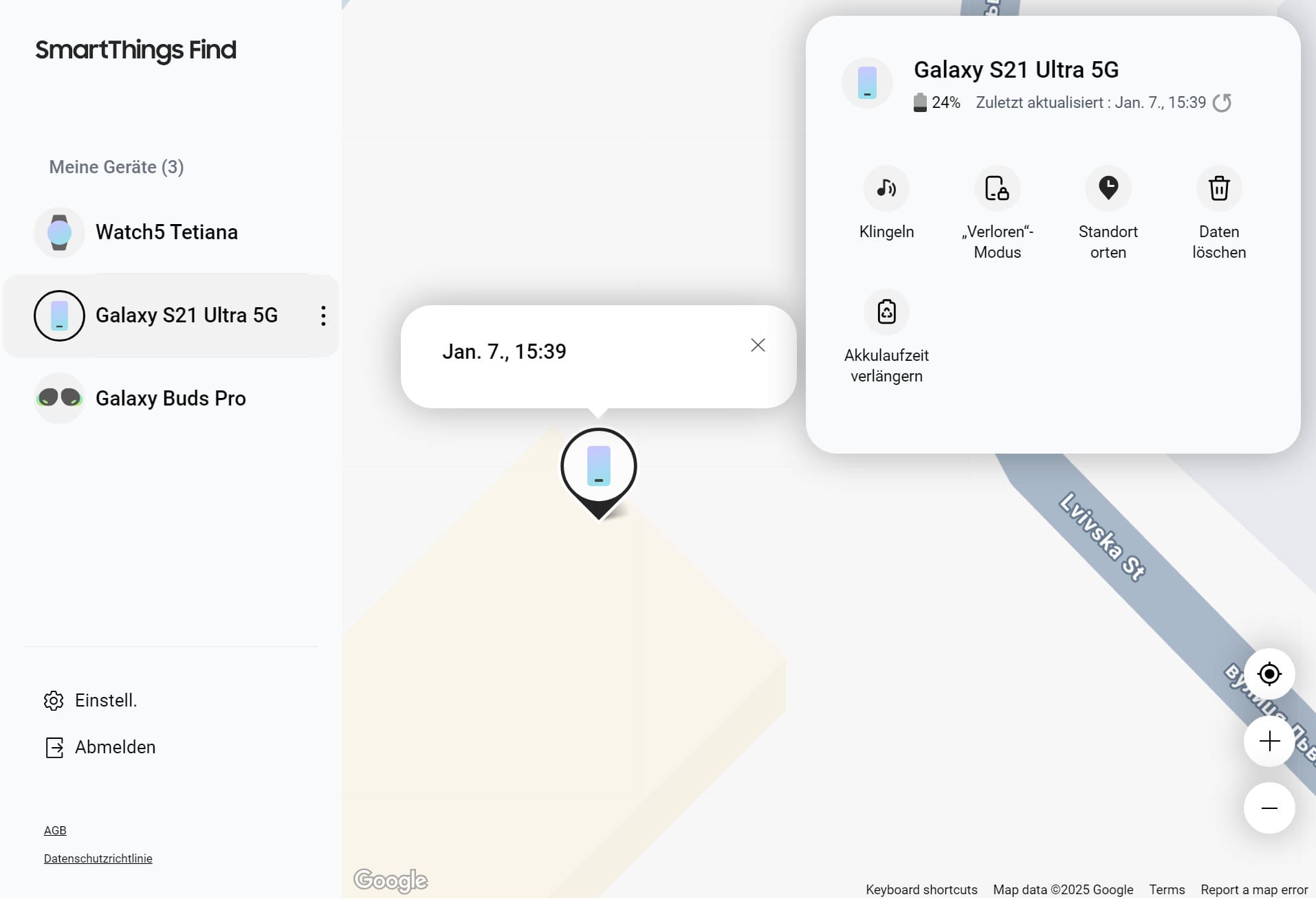
Task: Click Map data ©2025 Google text
Action: 1063,889
